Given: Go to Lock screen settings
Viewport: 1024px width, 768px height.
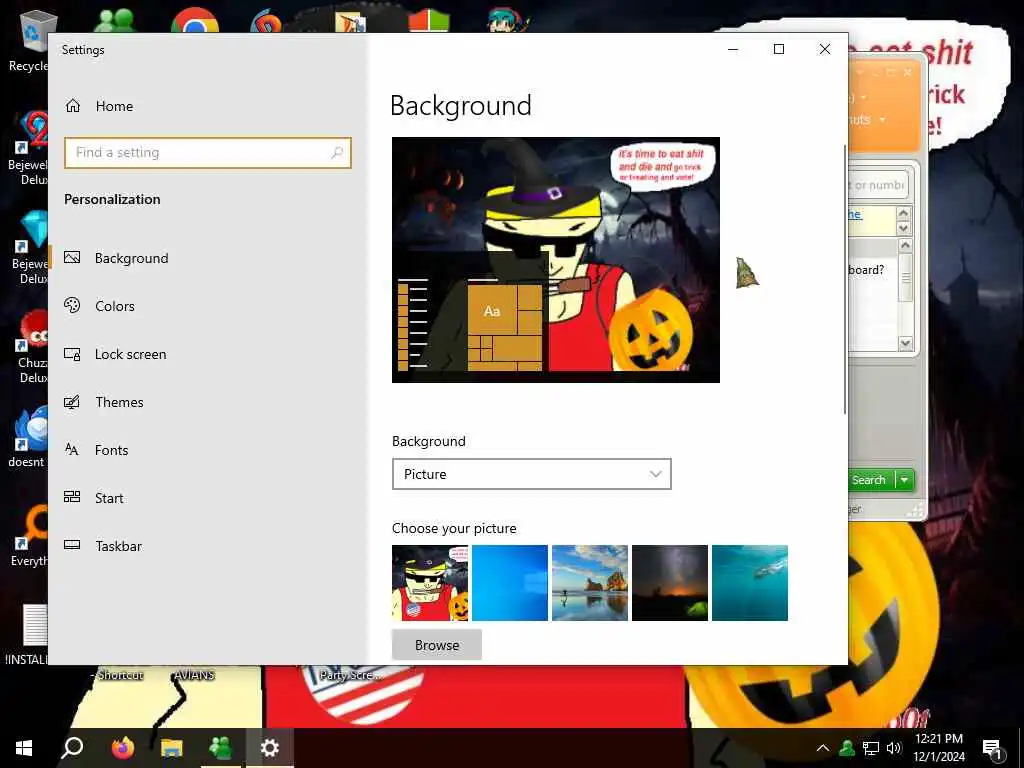Looking at the screenshot, I should point(130,354).
